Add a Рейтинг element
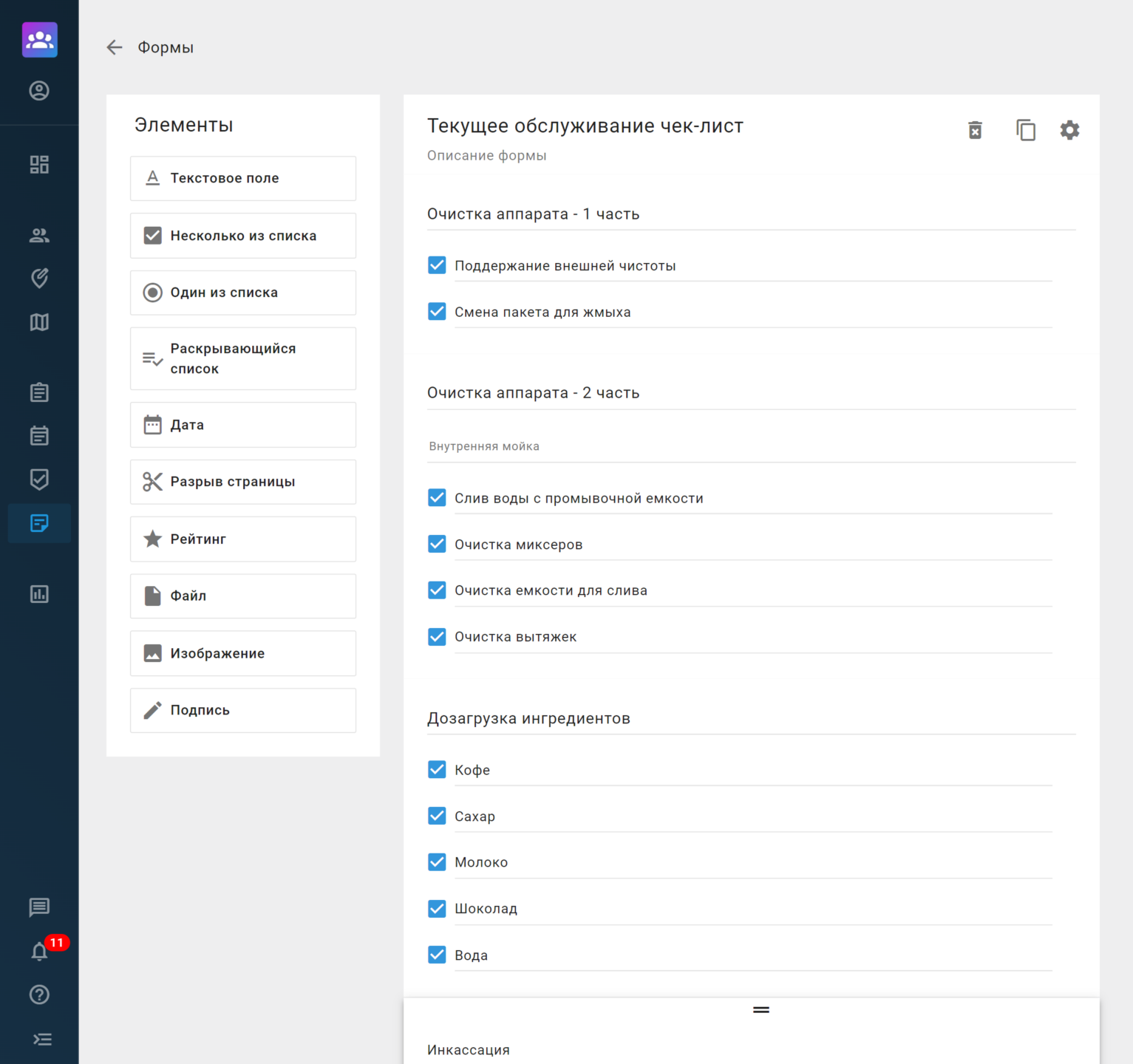Image resolution: width=1133 pixels, height=1064 pixels. [x=243, y=539]
